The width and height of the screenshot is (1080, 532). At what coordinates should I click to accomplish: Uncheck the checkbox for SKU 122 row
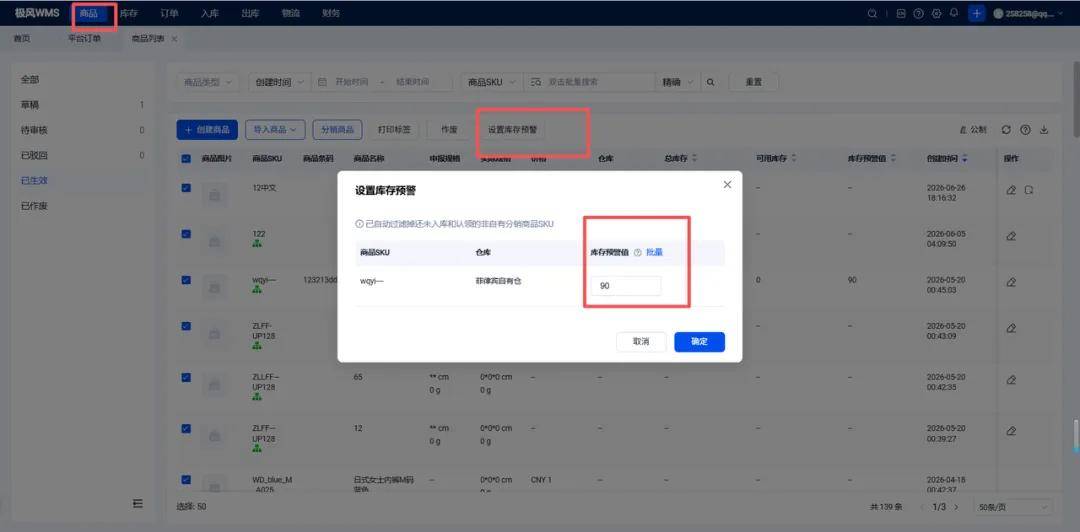[x=186, y=234]
